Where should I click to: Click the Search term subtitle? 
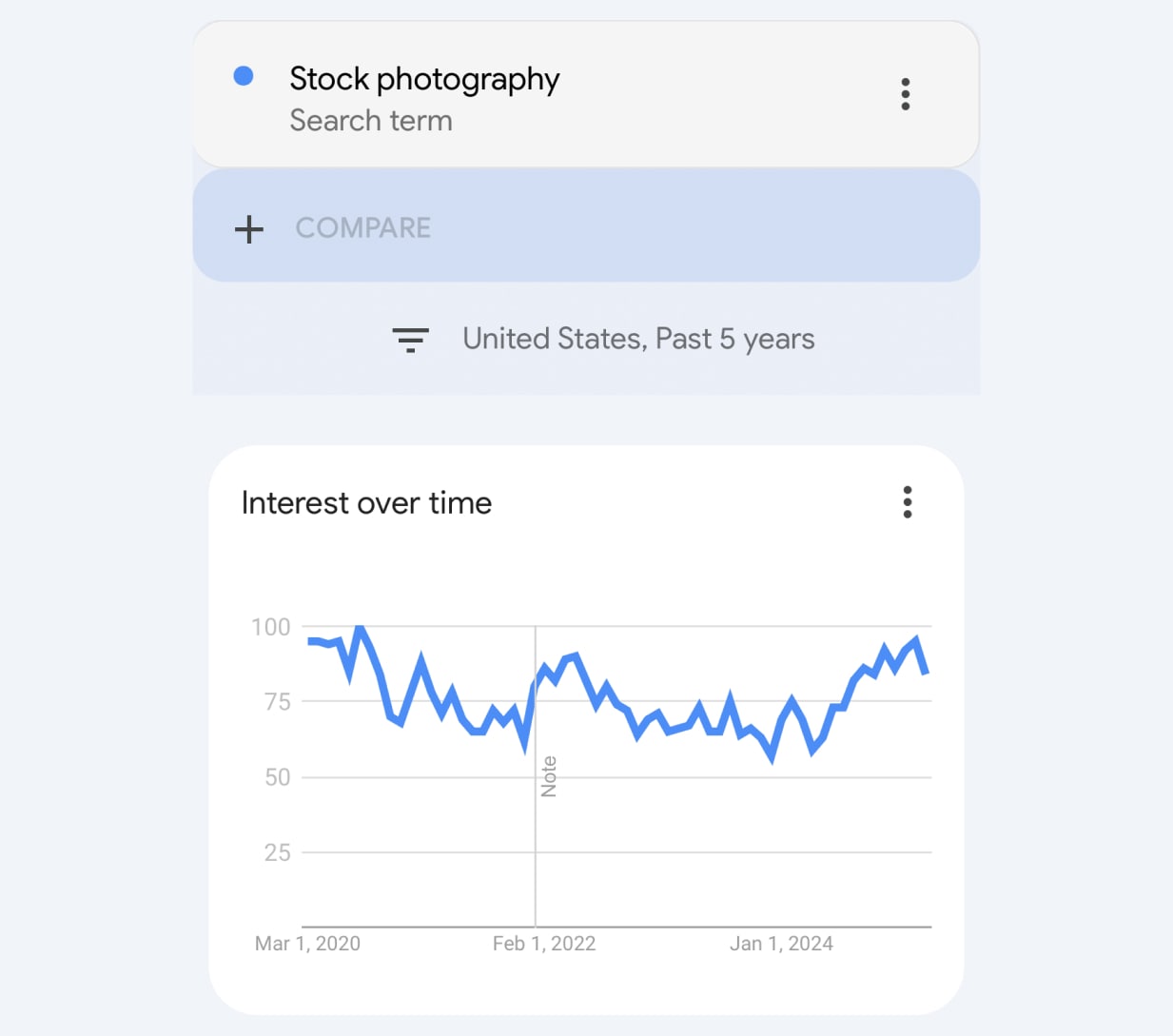point(371,121)
